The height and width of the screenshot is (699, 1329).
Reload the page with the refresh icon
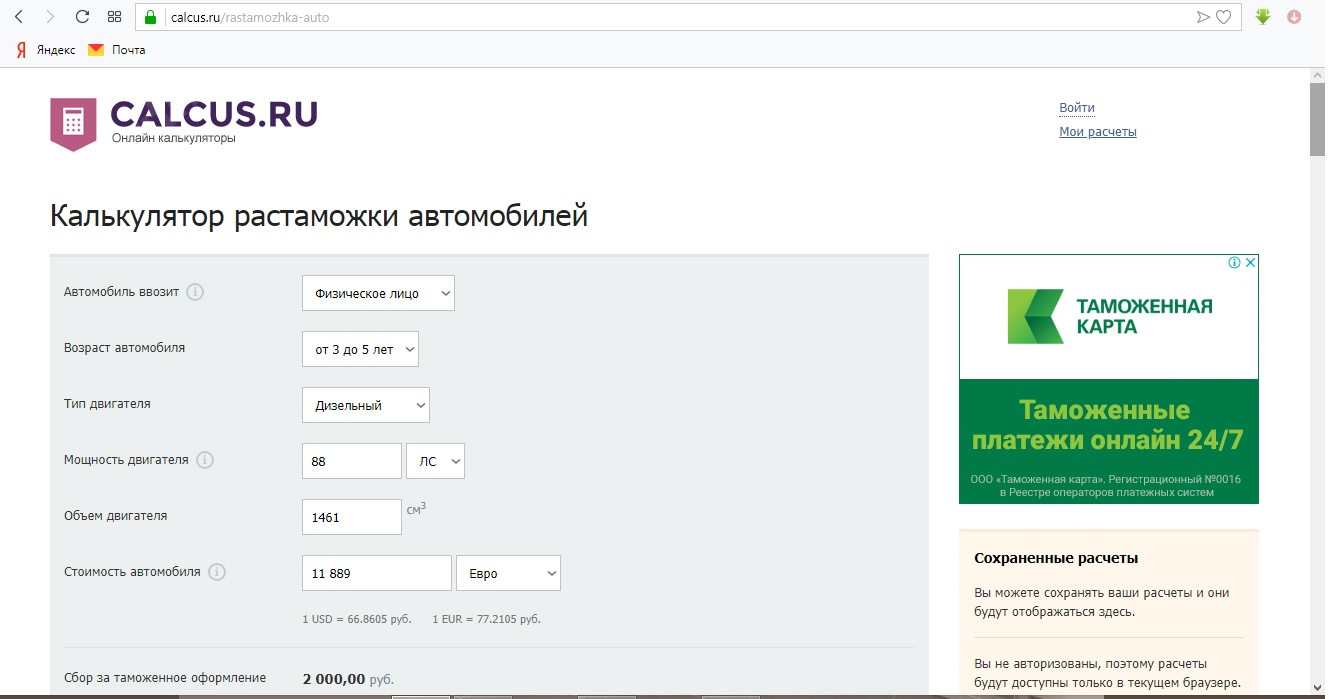(x=83, y=17)
